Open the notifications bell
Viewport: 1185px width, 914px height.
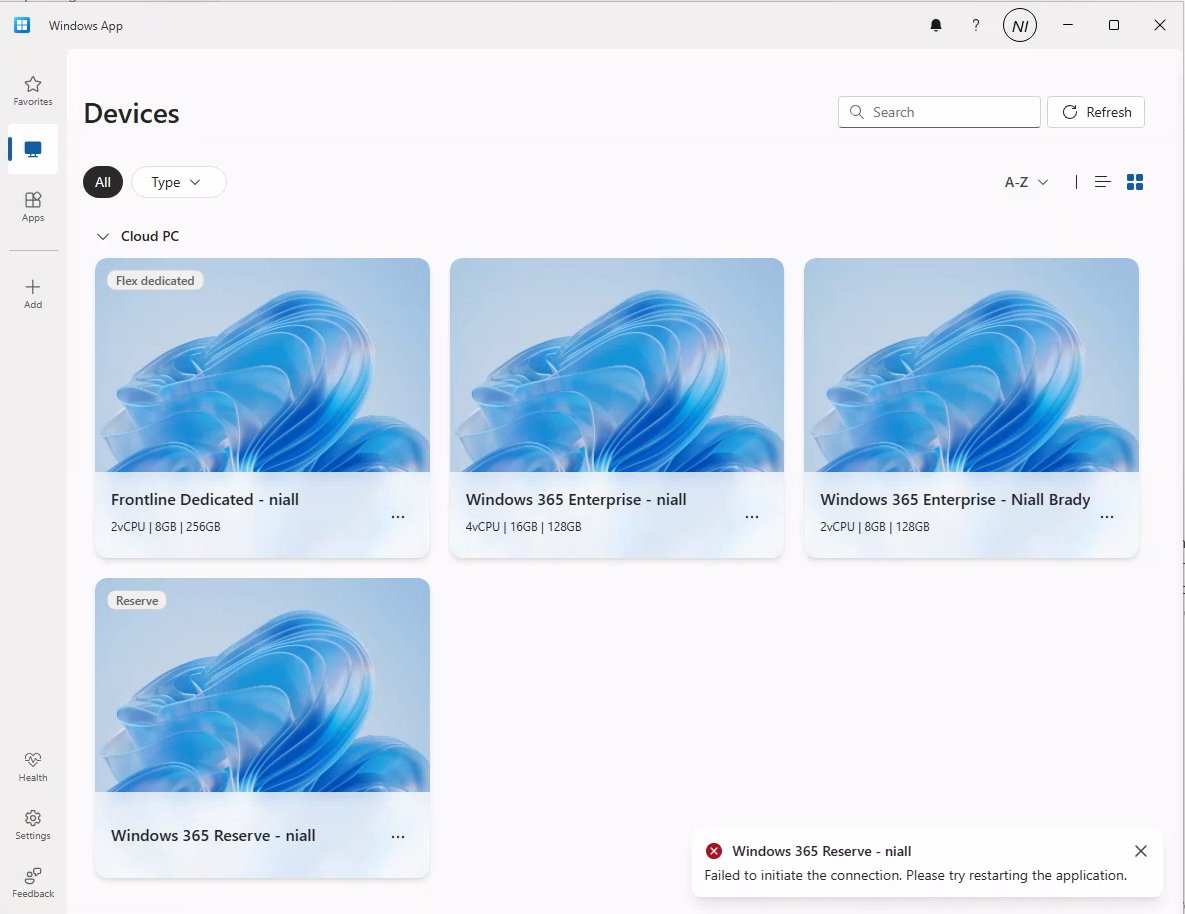tap(936, 25)
